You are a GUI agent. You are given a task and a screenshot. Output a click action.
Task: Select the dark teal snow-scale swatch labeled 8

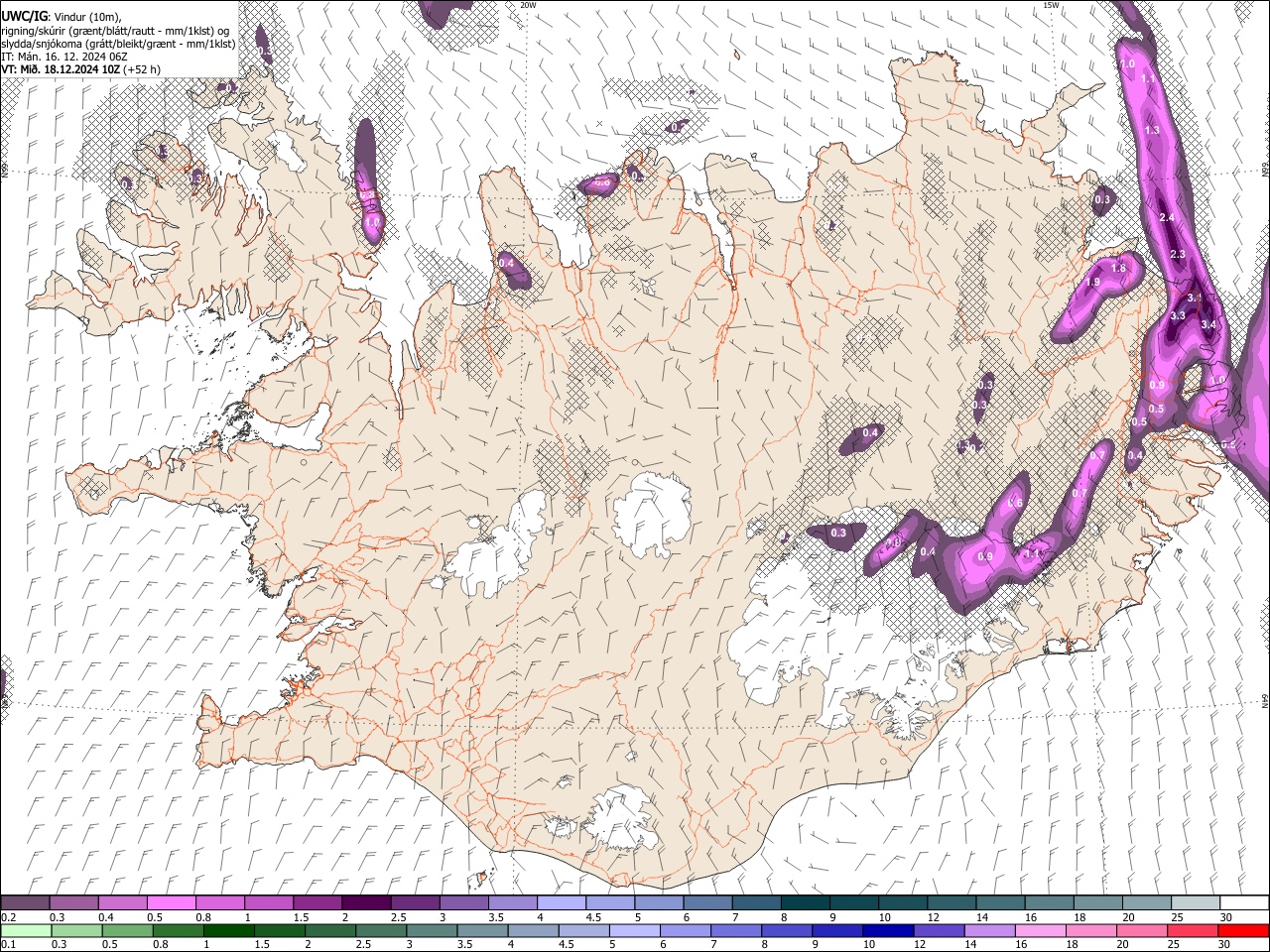coord(805,903)
